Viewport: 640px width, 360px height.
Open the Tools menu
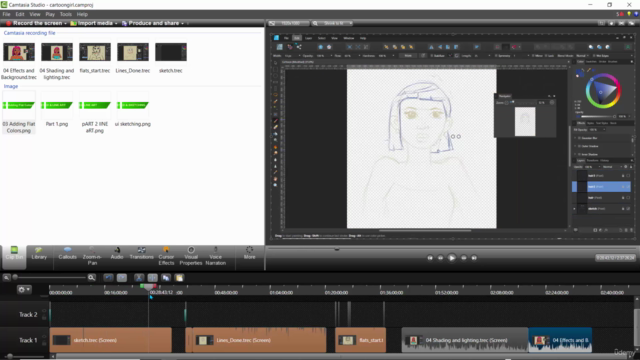point(65,14)
